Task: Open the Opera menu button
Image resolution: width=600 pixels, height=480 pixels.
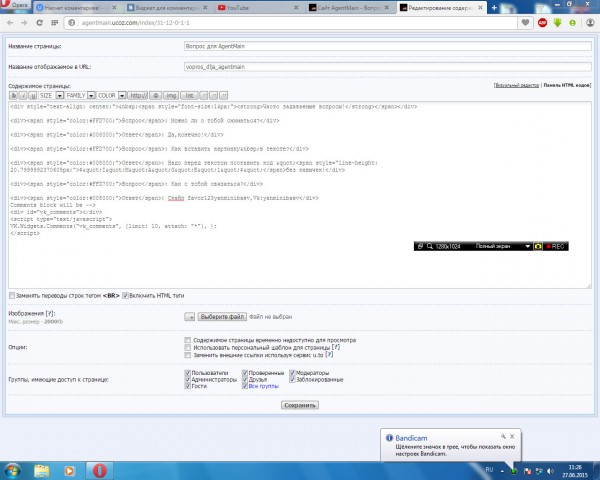Action: tap(15, 5)
